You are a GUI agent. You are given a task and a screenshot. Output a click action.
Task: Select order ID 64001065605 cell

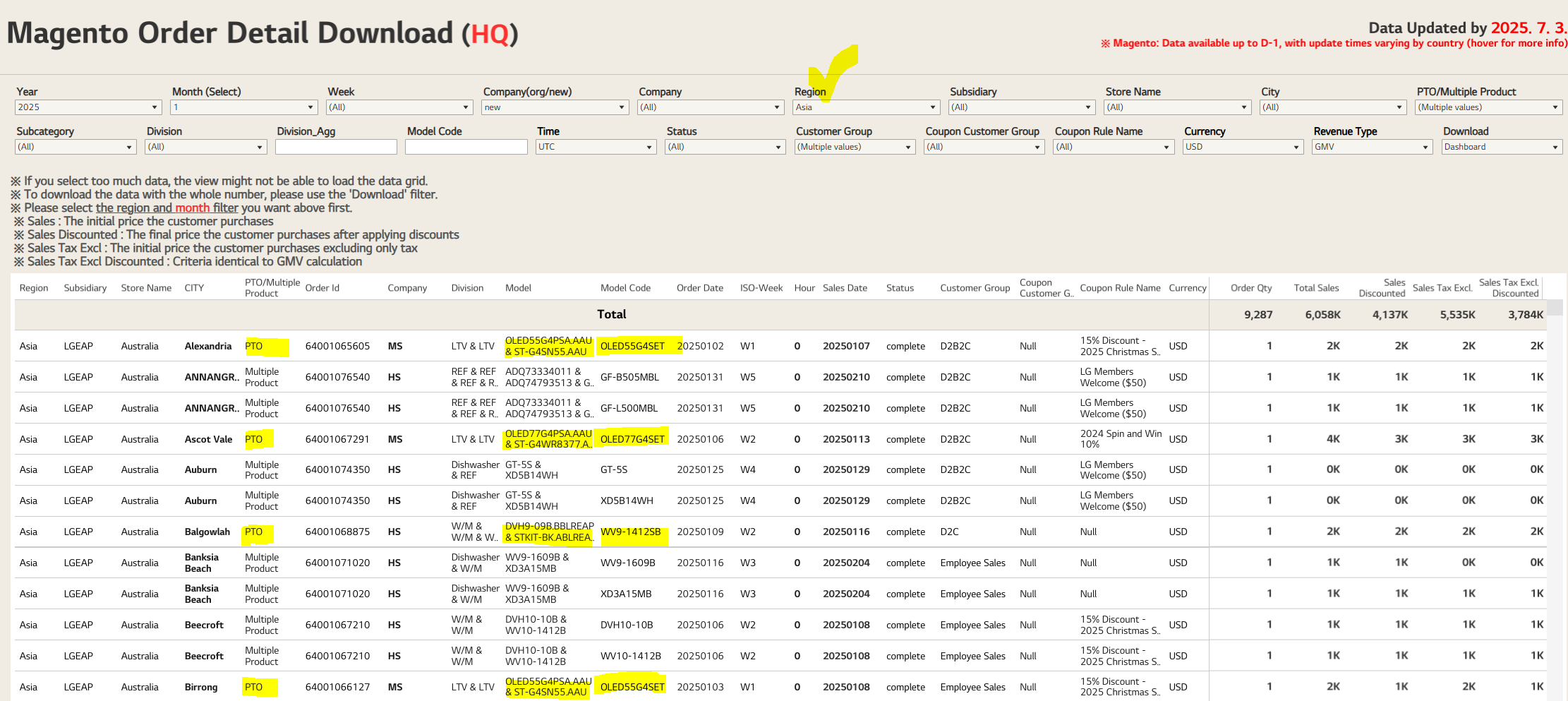tap(337, 346)
